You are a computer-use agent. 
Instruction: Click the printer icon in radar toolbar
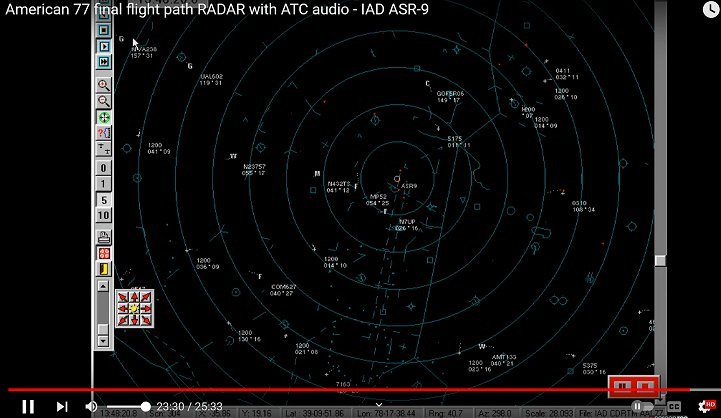pos(104,238)
